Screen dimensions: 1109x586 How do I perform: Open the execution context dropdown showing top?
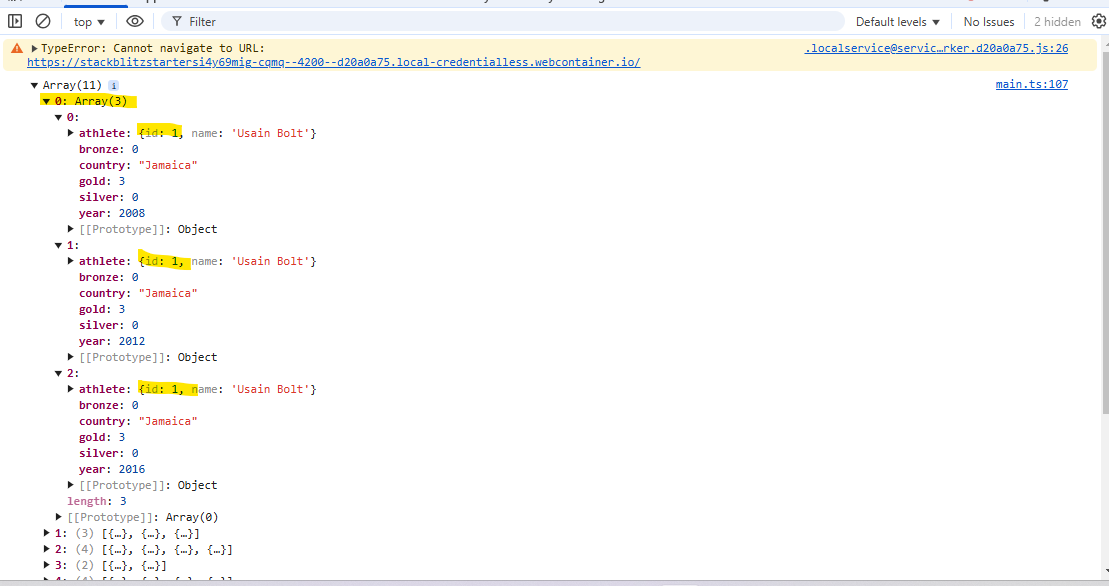88,20
